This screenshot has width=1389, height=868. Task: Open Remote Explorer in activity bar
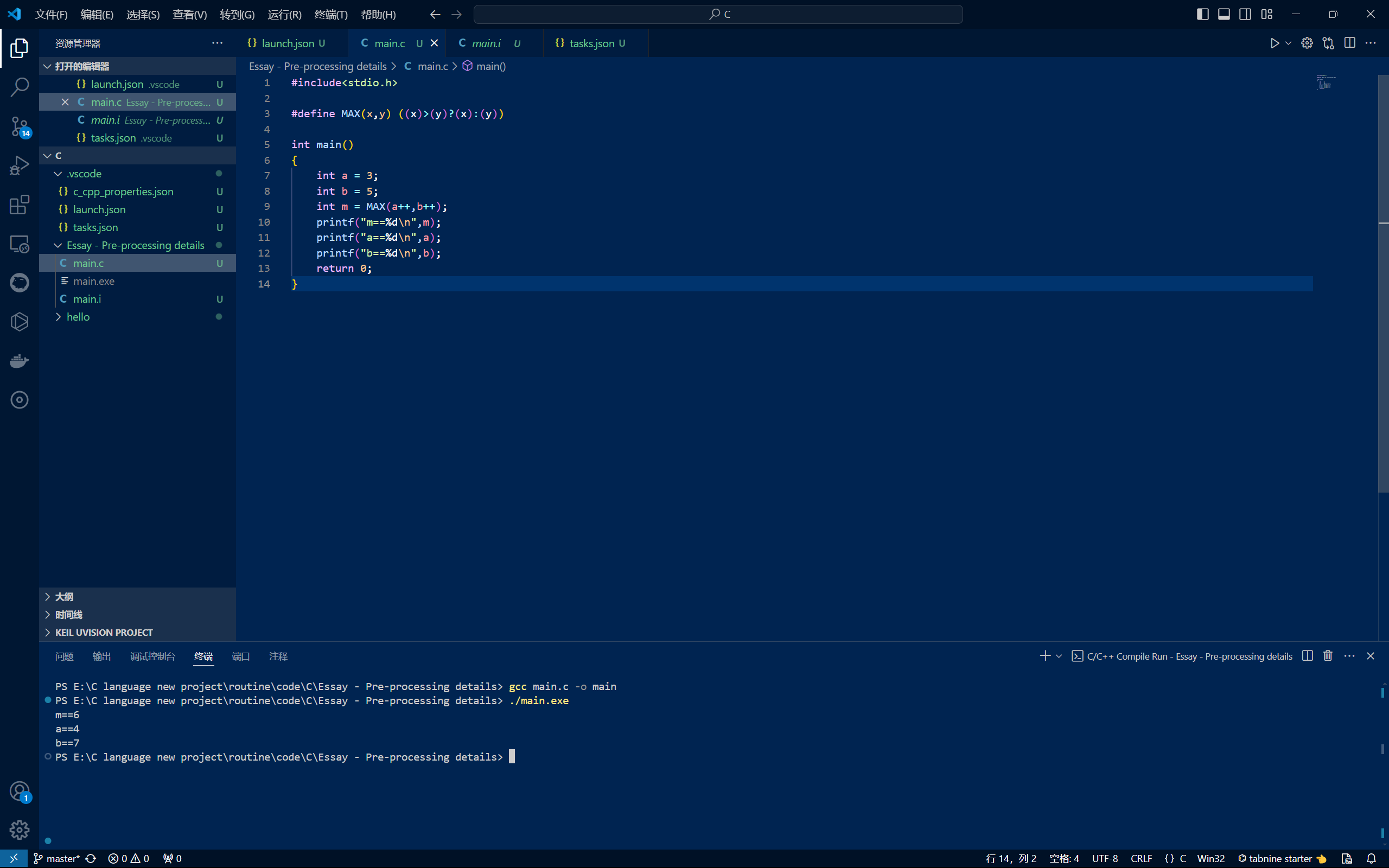(19, 244)
